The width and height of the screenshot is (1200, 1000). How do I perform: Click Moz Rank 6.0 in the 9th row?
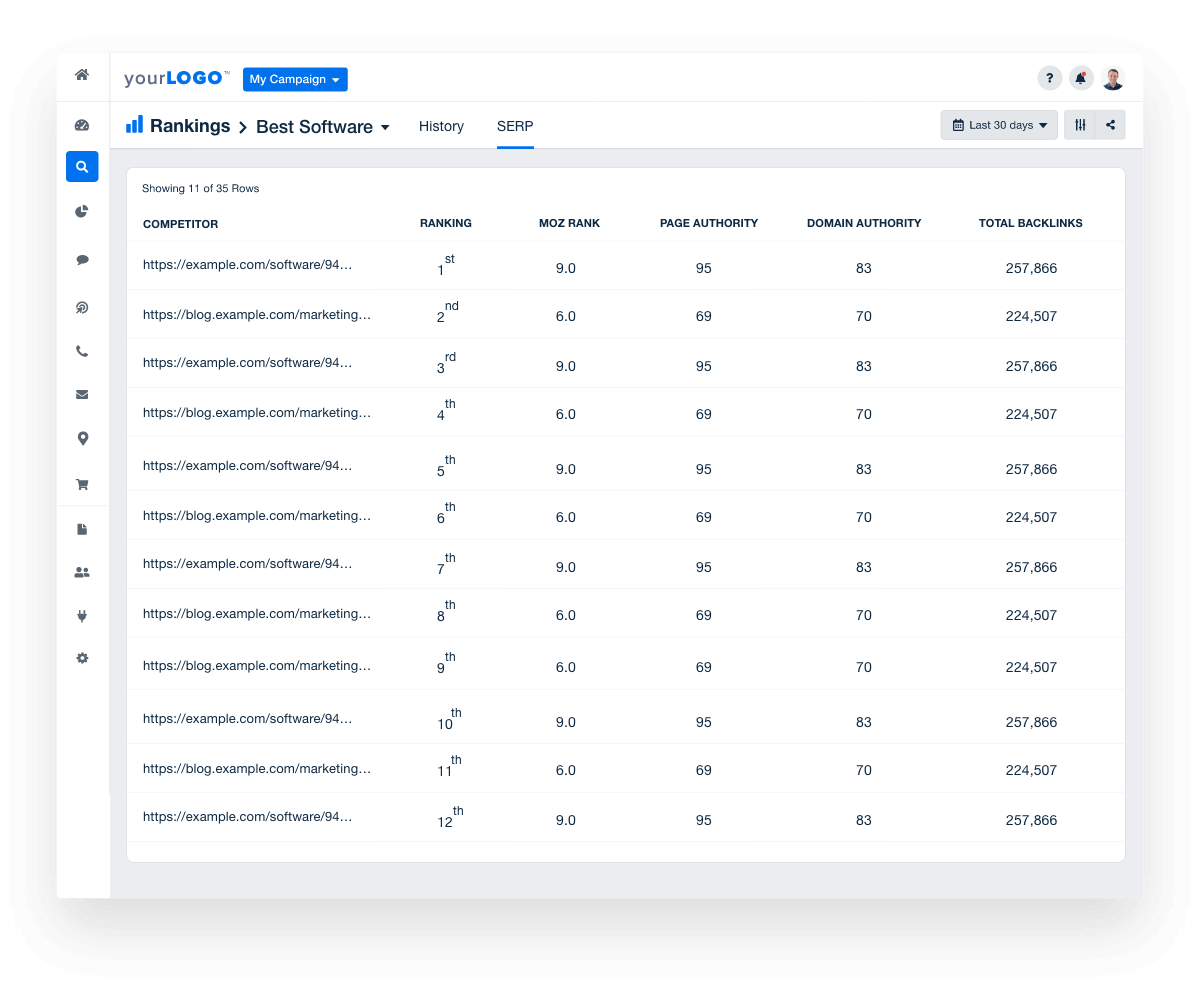coord(566,667)
